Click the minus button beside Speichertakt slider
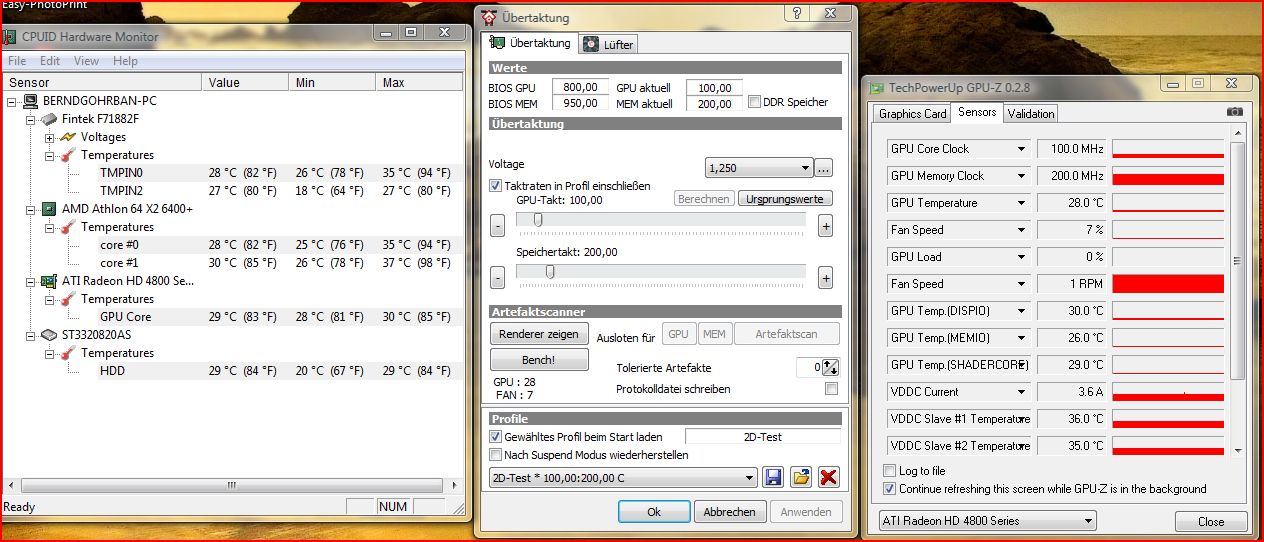This screenshot has height=542, width=1264. click(x=497, y=278)
